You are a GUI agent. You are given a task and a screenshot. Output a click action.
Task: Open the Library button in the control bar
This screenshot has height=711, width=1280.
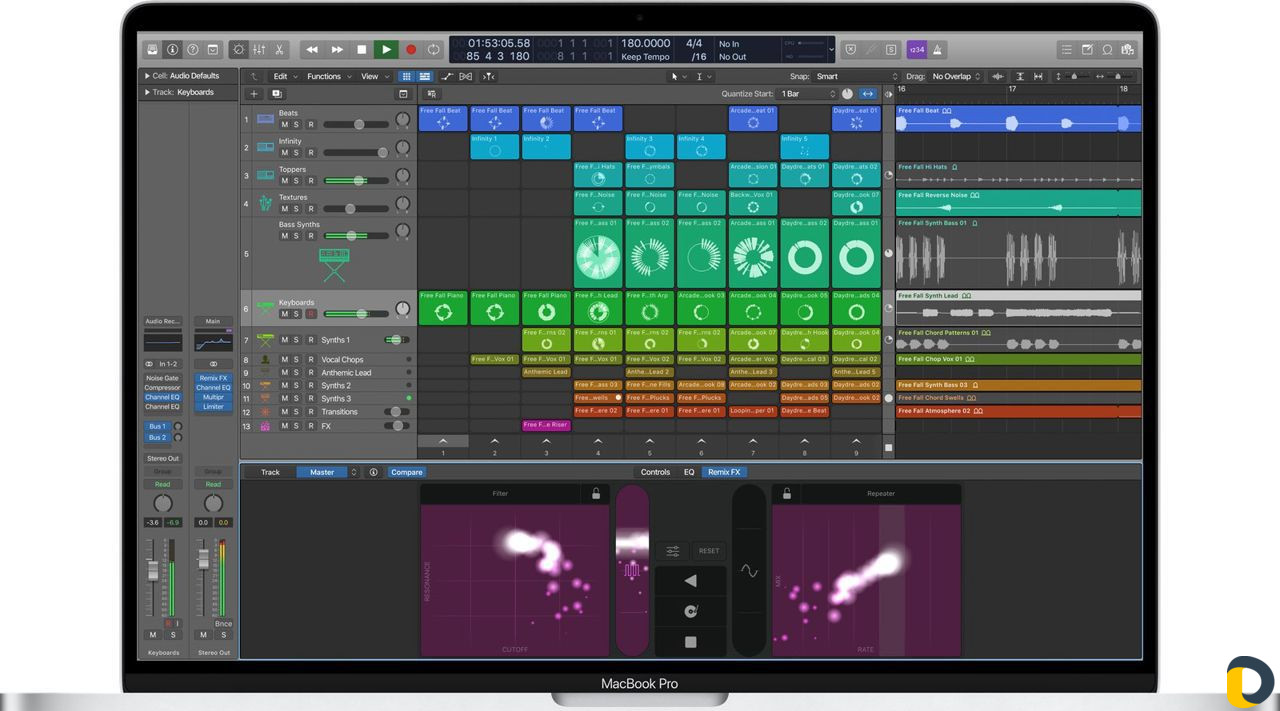click(152, 49)
